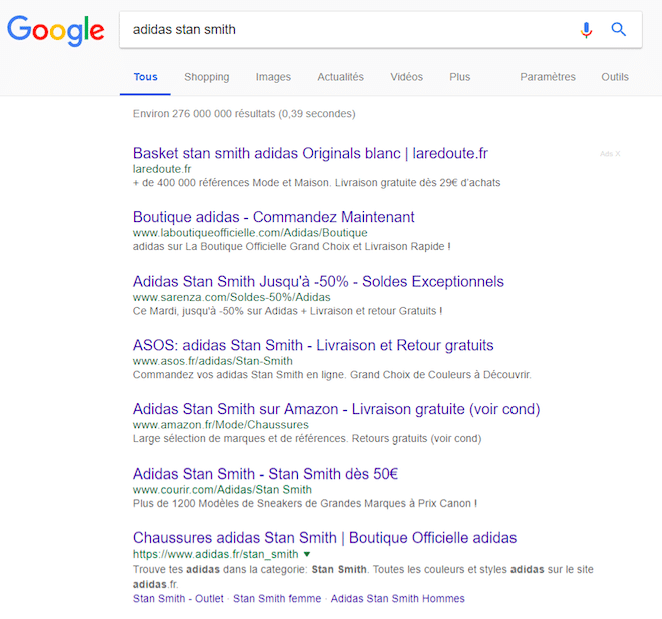Viewport: 662px width, 619px height.
Task: Expand the adidas.fr URL dropdown arrow
Action: 307,554
